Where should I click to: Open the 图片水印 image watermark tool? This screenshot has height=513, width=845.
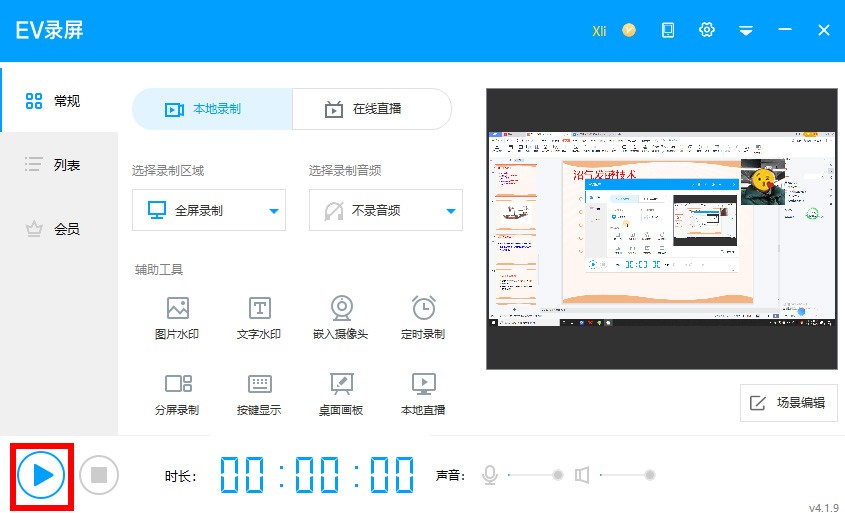(x=177, y=318)
